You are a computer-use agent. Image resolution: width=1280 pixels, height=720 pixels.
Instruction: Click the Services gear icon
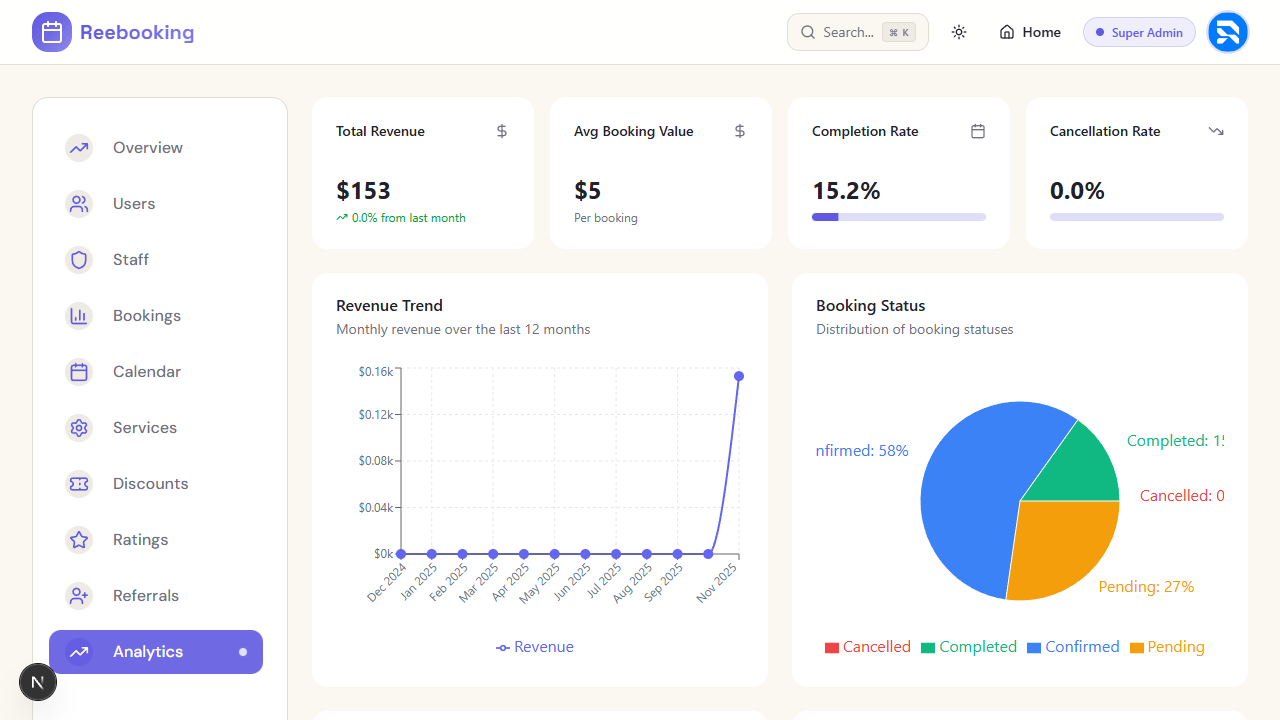click(x=79, y=428)
